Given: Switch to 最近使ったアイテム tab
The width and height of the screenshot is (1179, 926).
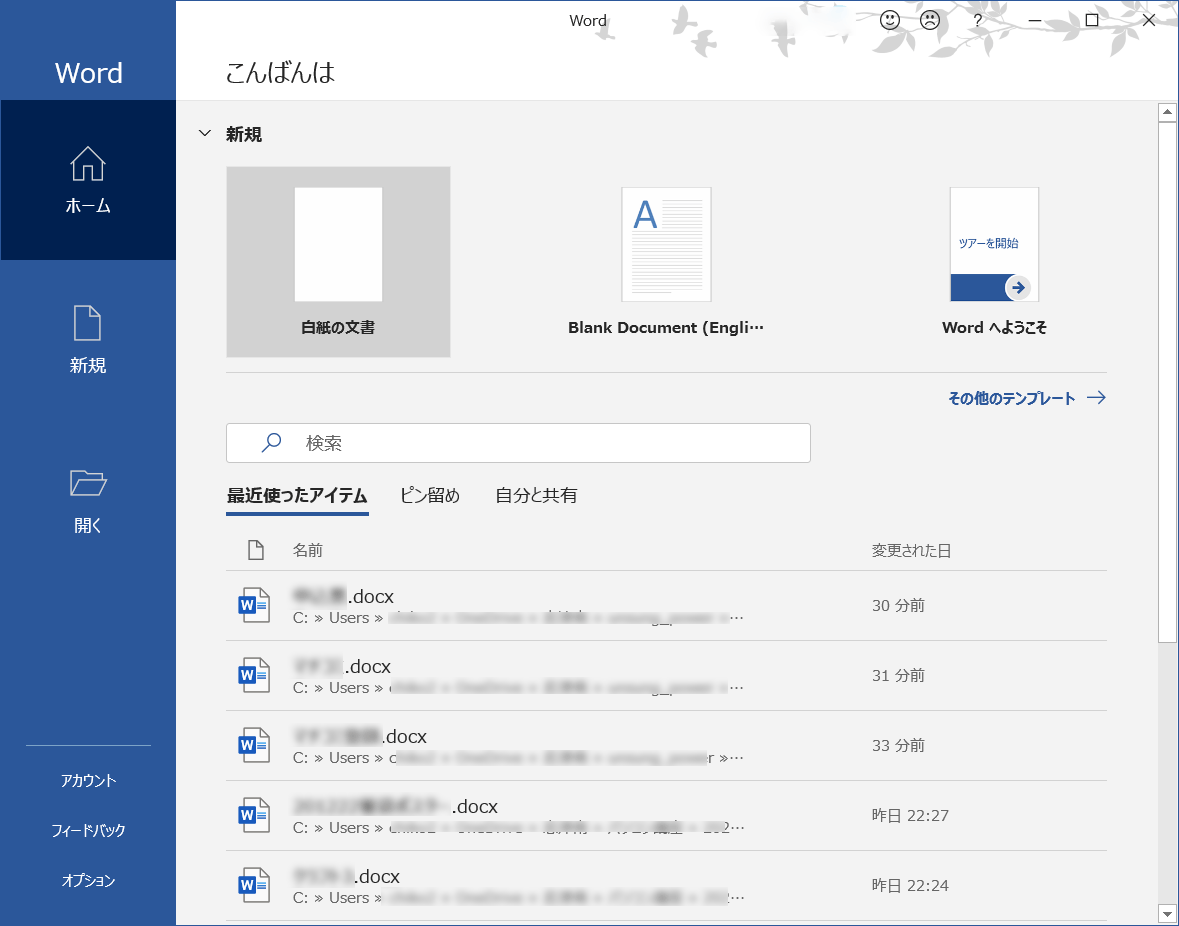Looking at the screenshot, I should pyautogui.click(x=297, y=496).
